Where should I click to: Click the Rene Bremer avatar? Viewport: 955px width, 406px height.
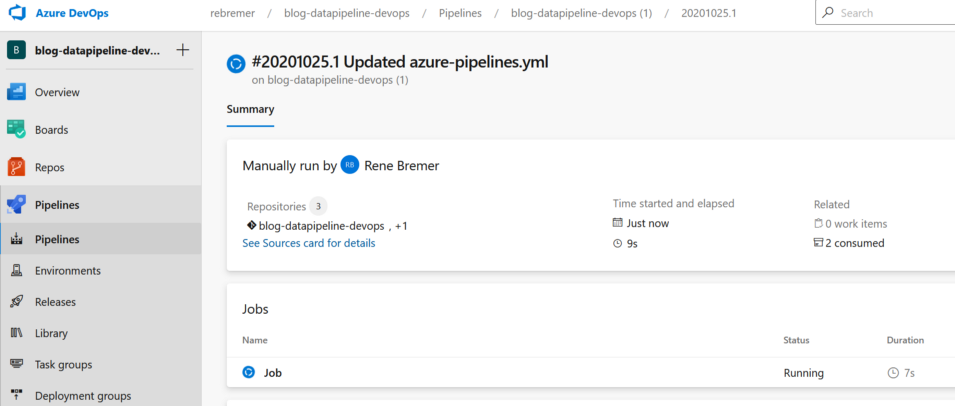(x=349, y=165)
